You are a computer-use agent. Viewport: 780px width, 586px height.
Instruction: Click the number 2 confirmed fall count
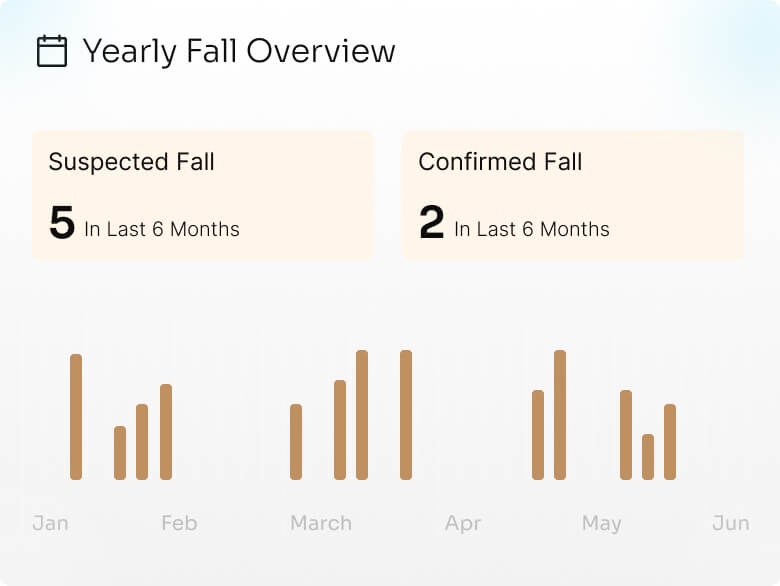[x=431, y=222]
